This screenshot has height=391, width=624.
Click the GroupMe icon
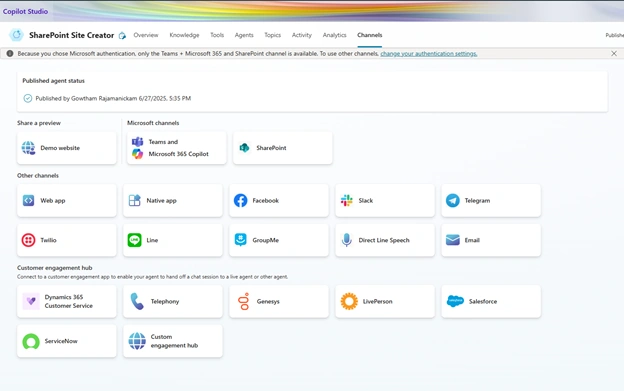click(x=240, y=240)
